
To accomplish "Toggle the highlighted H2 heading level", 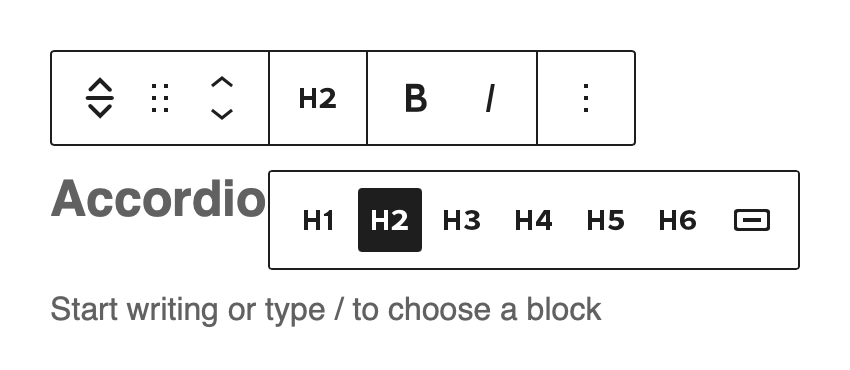I will coord(390,220).
